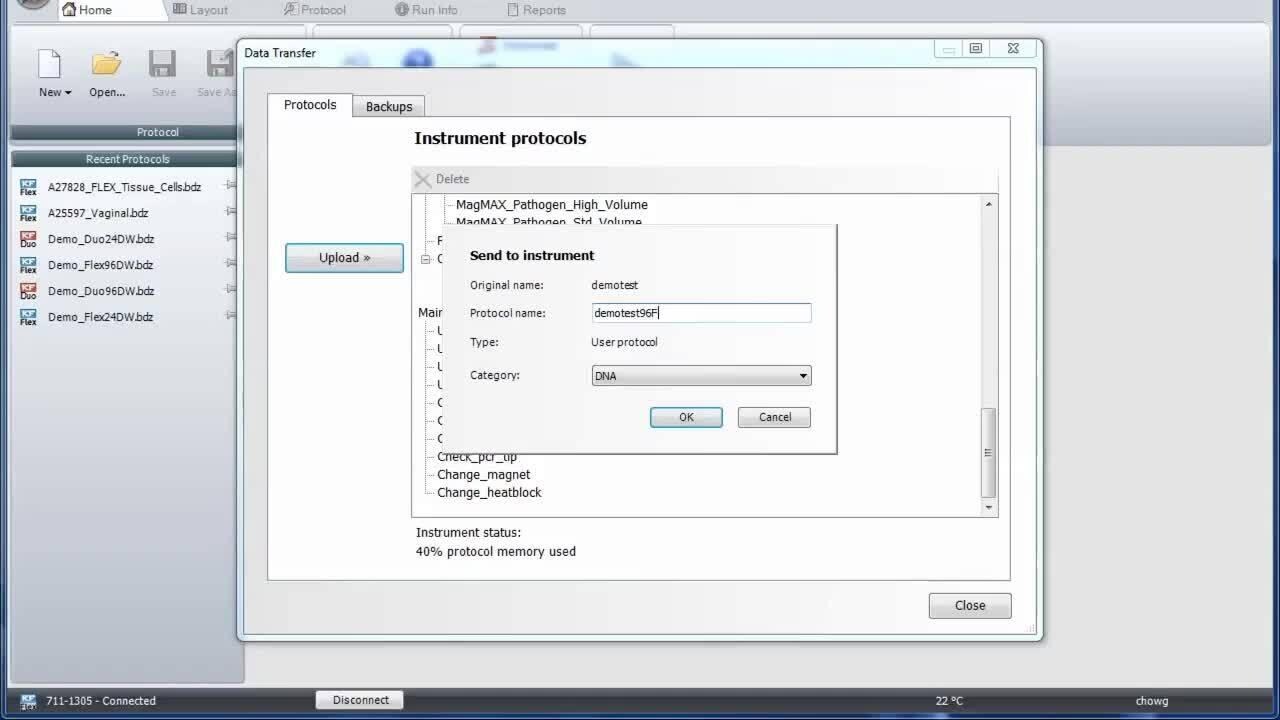Image resolution: width=1280 pixels, height=720 pixels.
Task: Open A27828_FLEX_Tissue_Cells.bdz recent protocol
Action: coord(124,187)
